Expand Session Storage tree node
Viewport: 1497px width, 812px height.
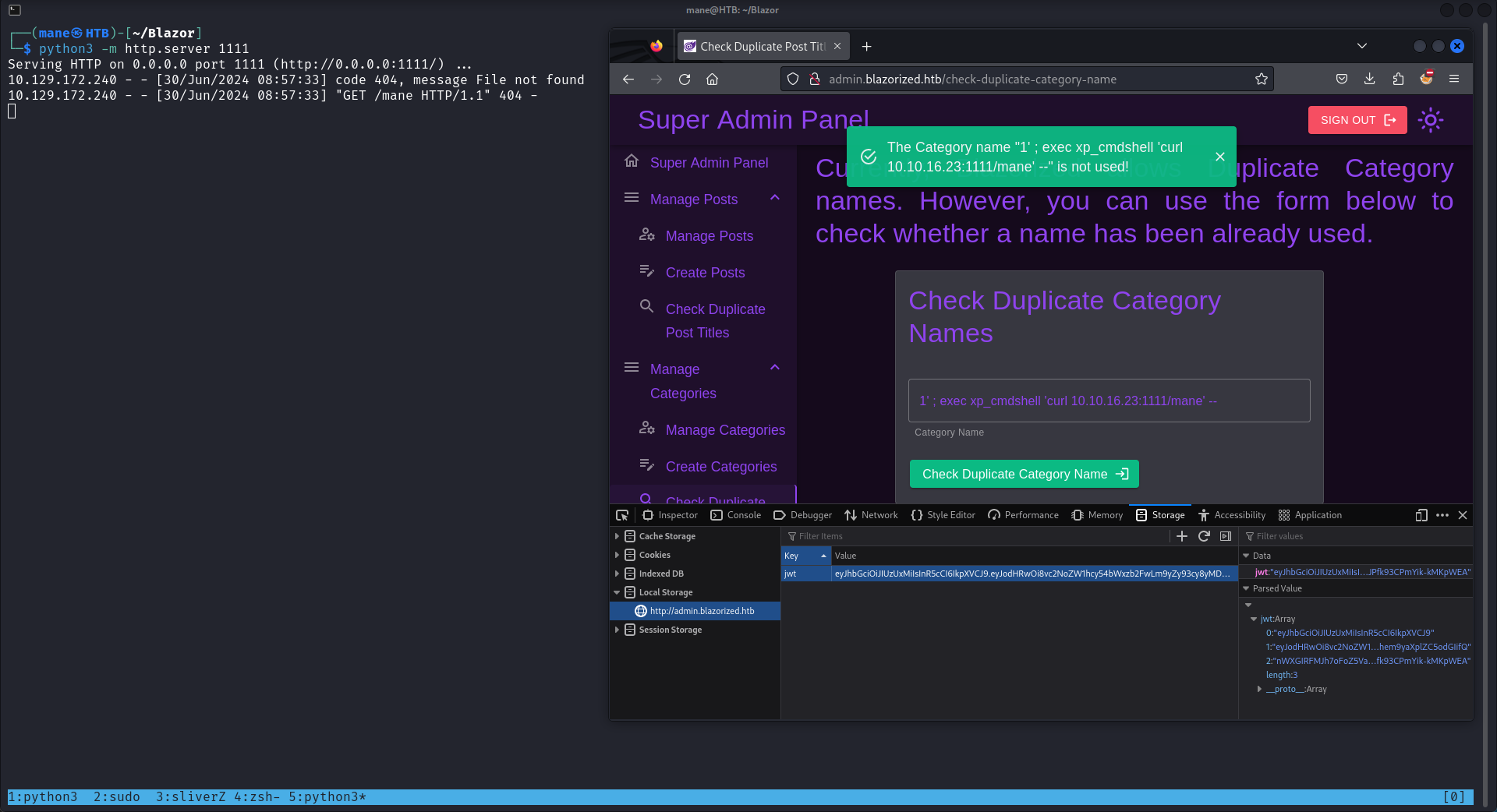click(x=617, y=630)
